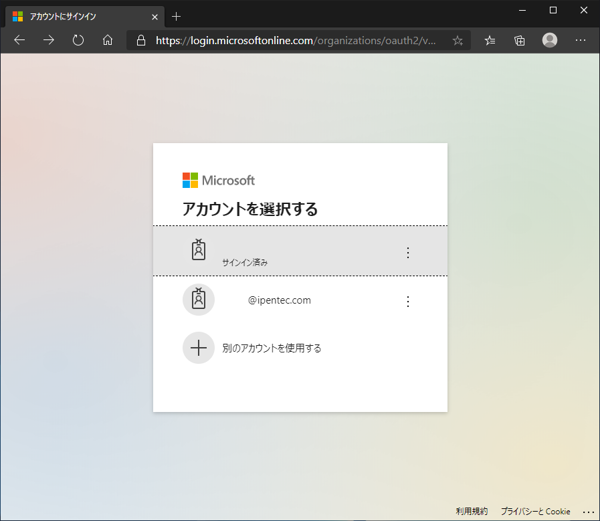Click the heading アカウントを選択する
Viewport: 600px width, 521px height.
(250, 209)
